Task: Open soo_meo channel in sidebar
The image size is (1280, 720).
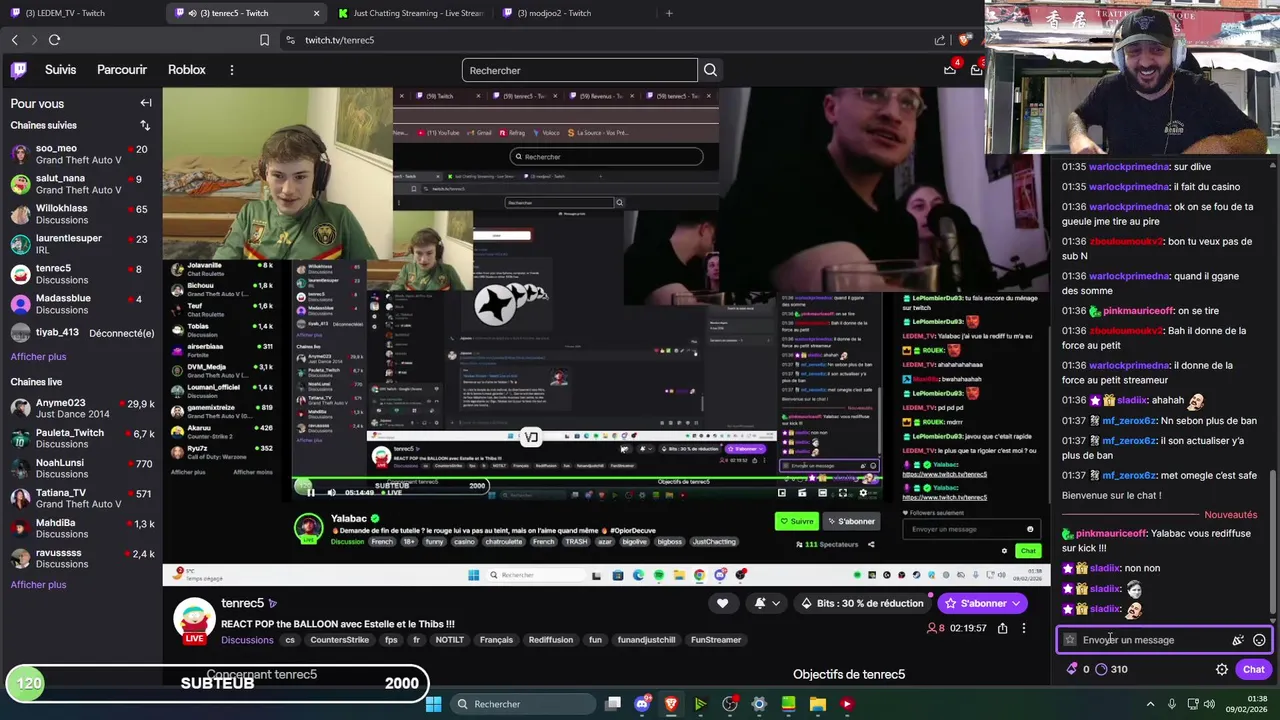Action: click(x=80, y=154)
